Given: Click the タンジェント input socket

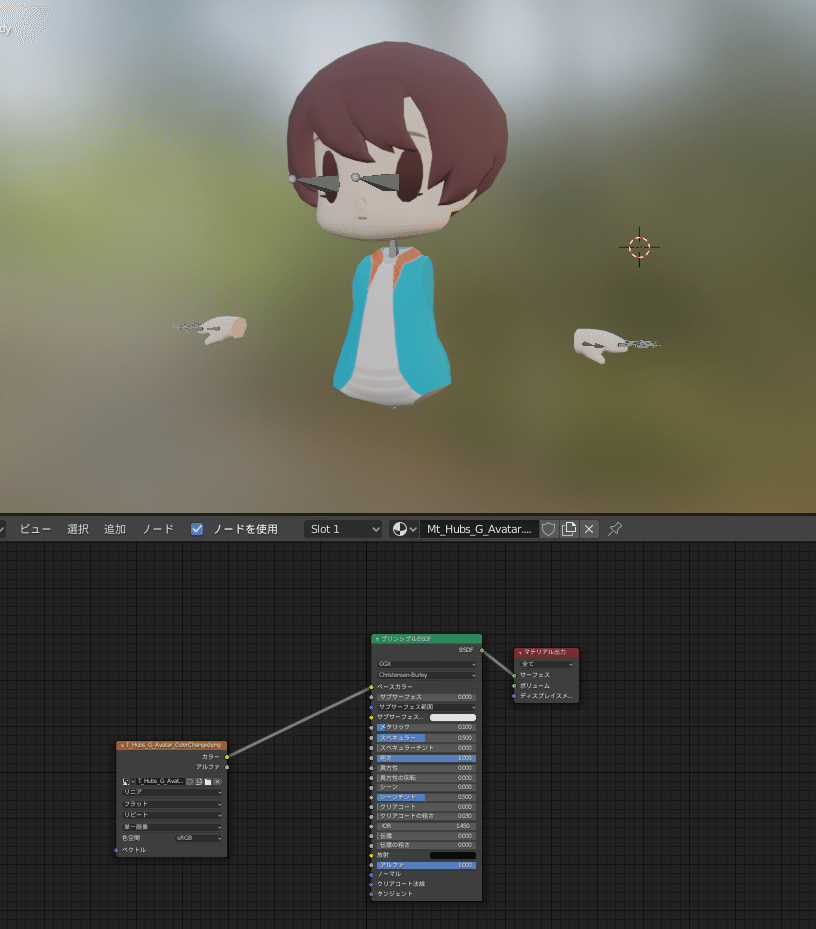Looking at the screenshot, I should [372, 893].
